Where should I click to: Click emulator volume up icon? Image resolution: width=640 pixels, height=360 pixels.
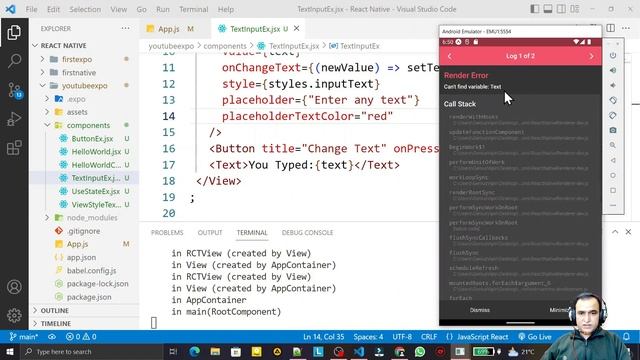tap(613, 70)
